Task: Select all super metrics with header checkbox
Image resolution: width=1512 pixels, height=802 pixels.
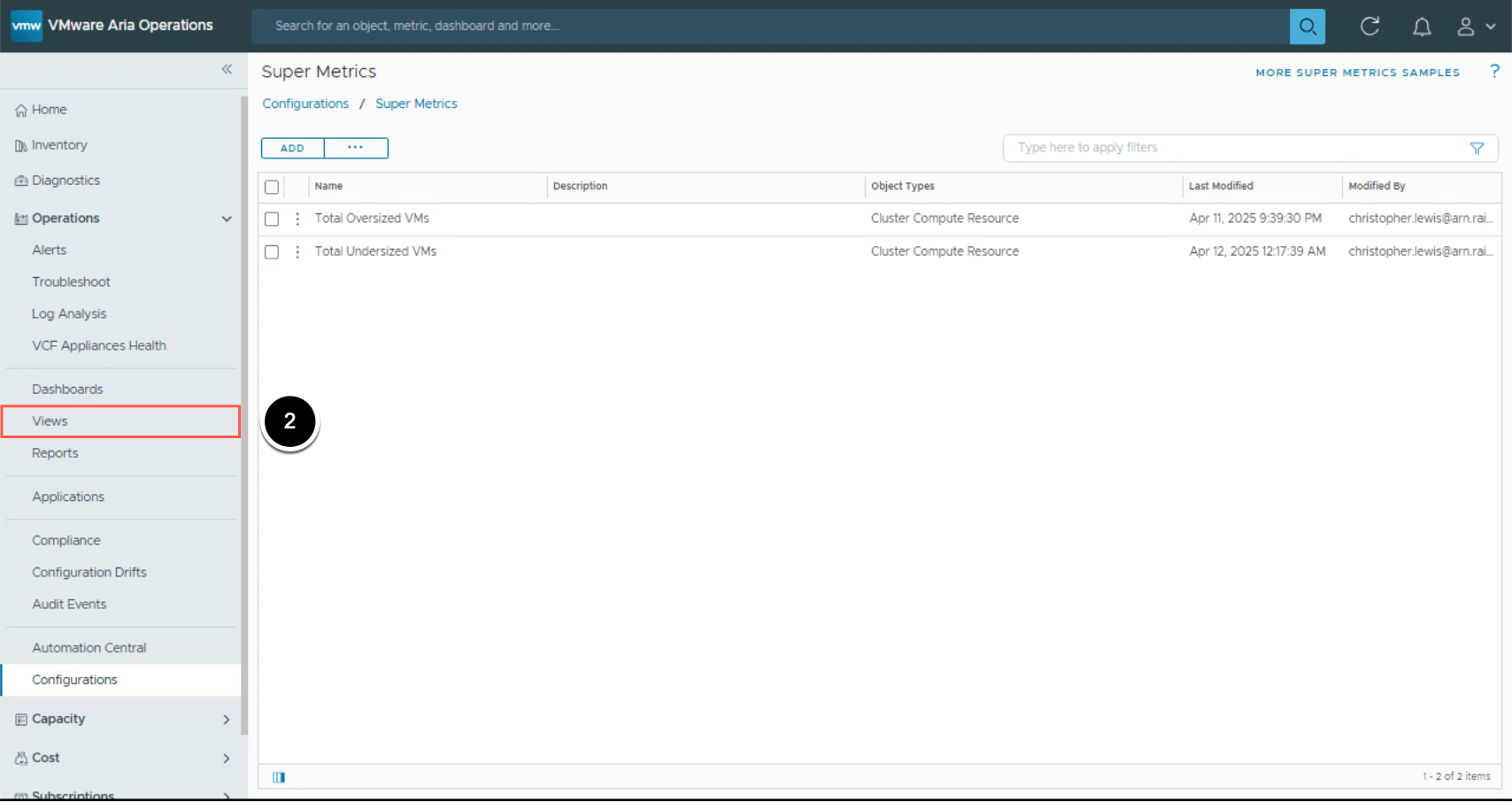Action: [272, 187]
